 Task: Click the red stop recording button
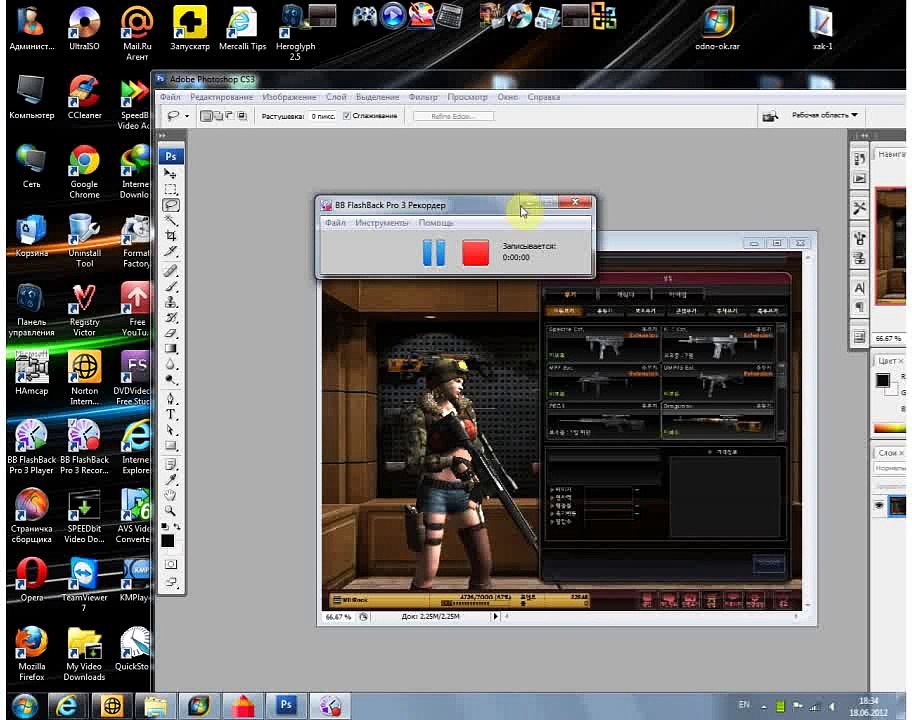click(475, 253)
